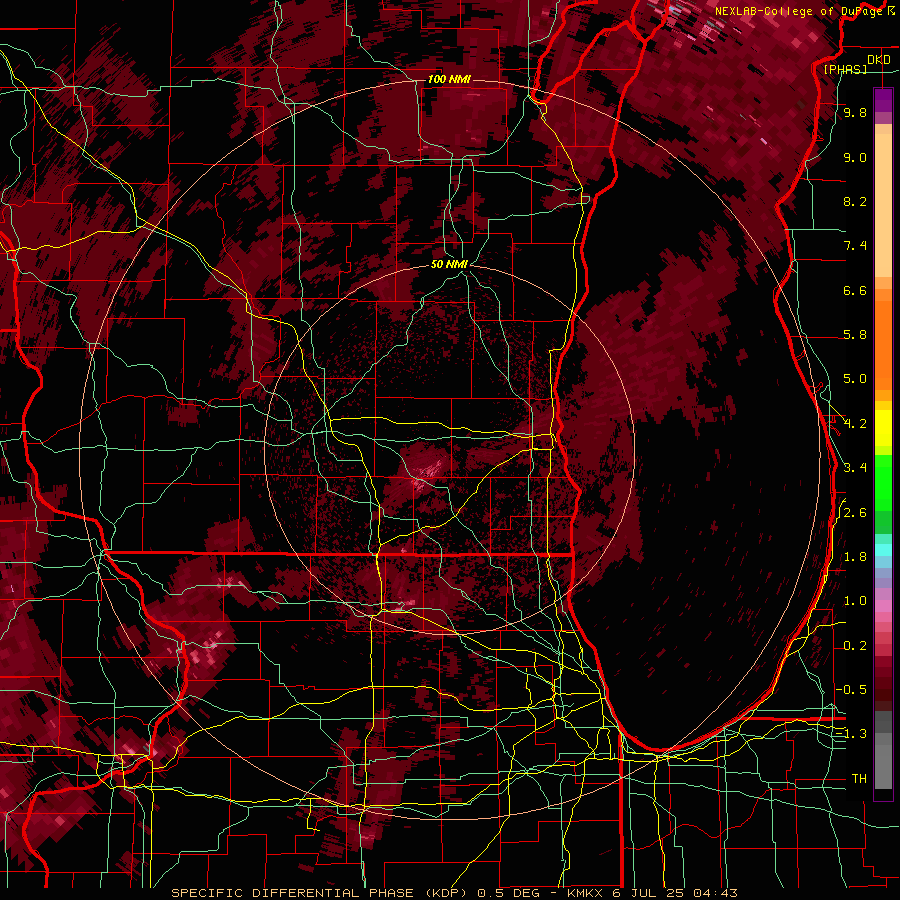Click the '6 JUL 25 04:43' timestamp
Viewport: 900px width, 900px height.
pyautogui.click(x=675, y=893)
